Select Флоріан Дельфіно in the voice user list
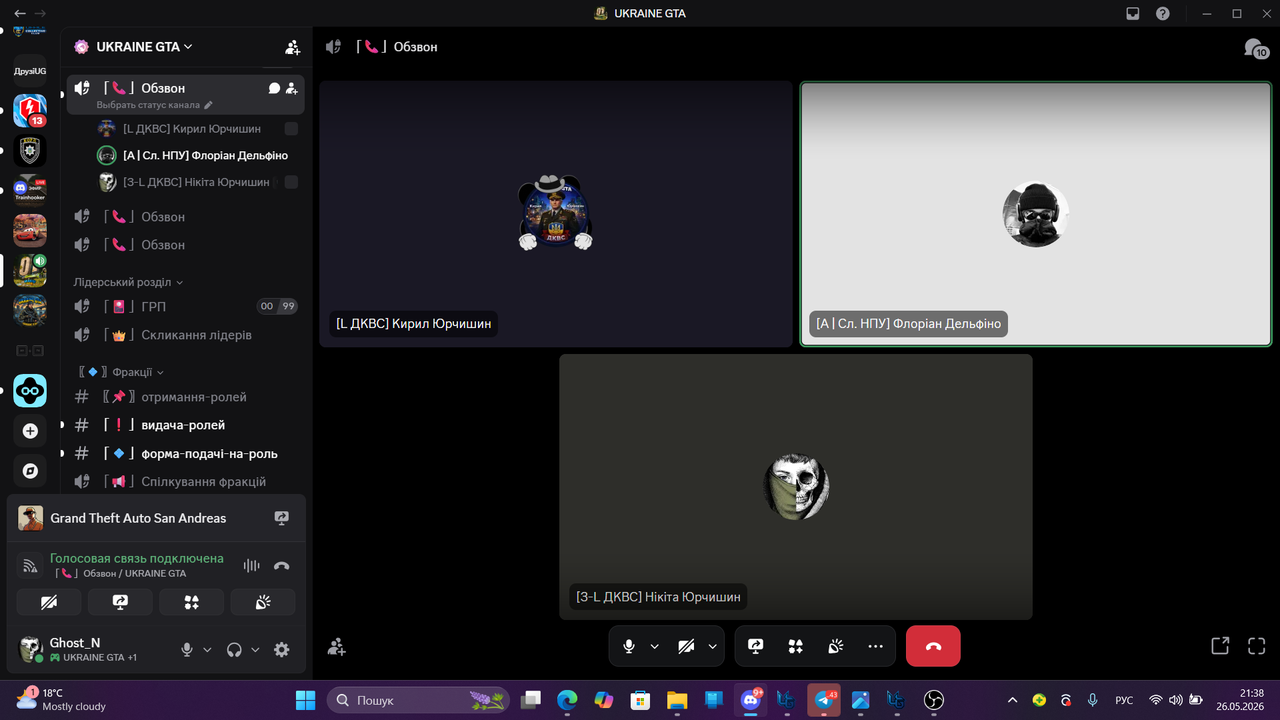The width and height of the screenshot is (1280, 720). click(198, 155)
